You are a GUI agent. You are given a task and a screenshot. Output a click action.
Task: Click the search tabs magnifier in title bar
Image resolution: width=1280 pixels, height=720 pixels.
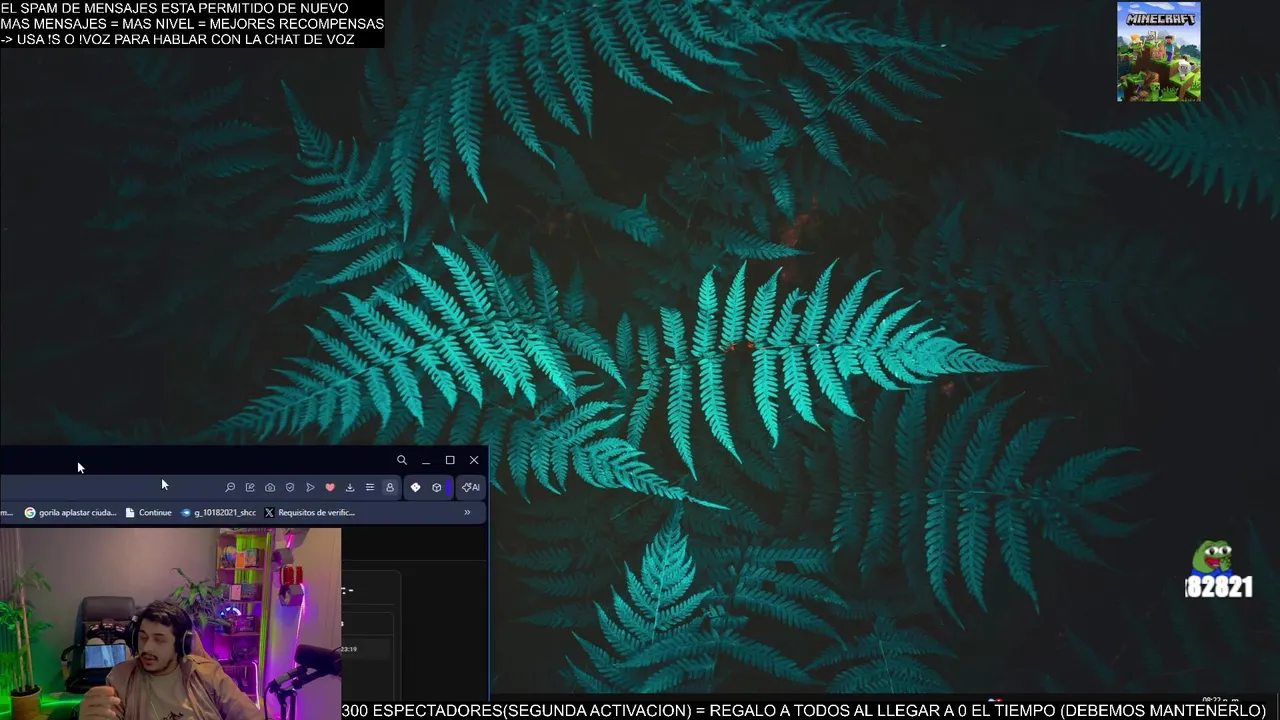402,460
